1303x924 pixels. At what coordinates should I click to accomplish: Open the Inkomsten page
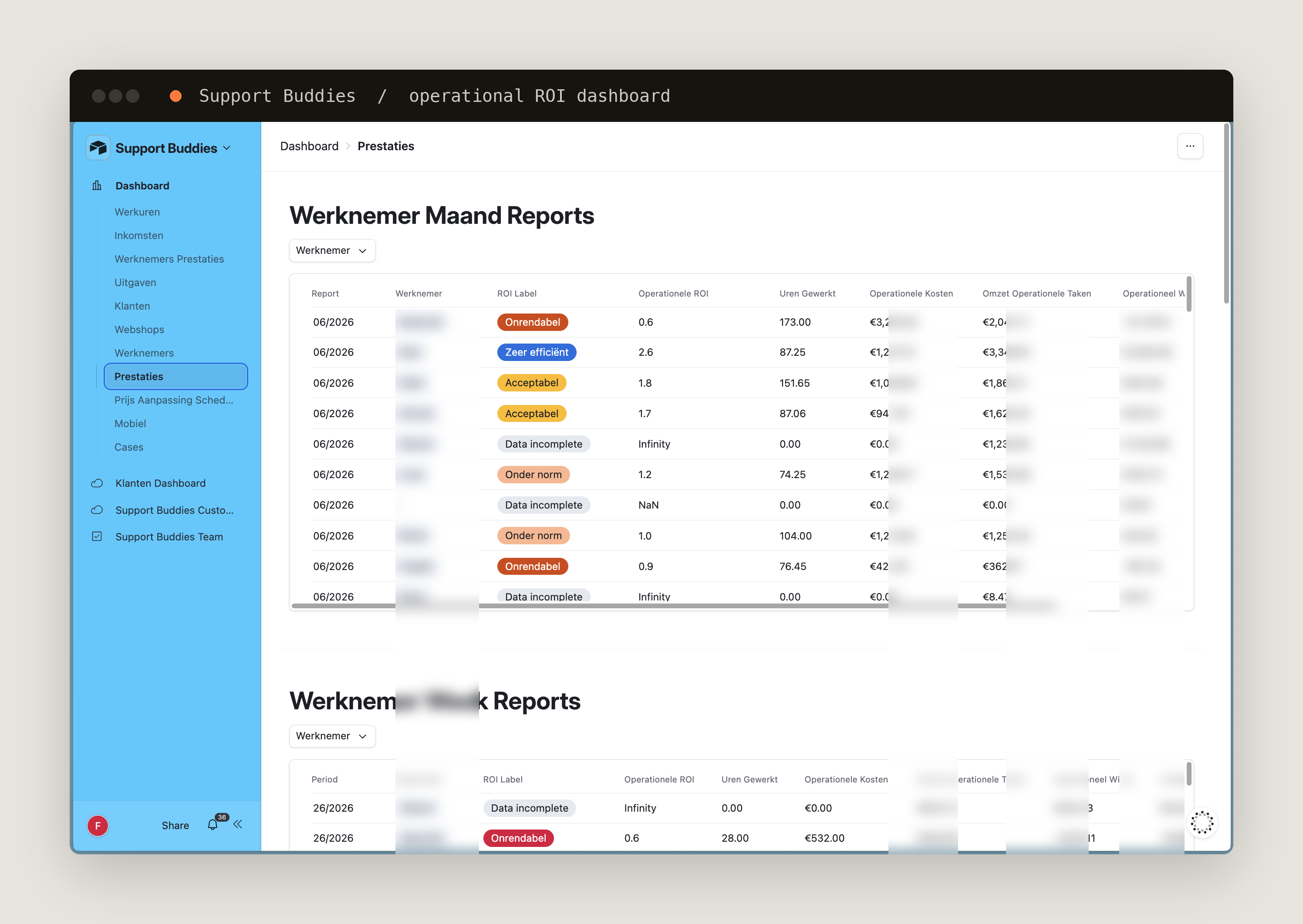139,235
